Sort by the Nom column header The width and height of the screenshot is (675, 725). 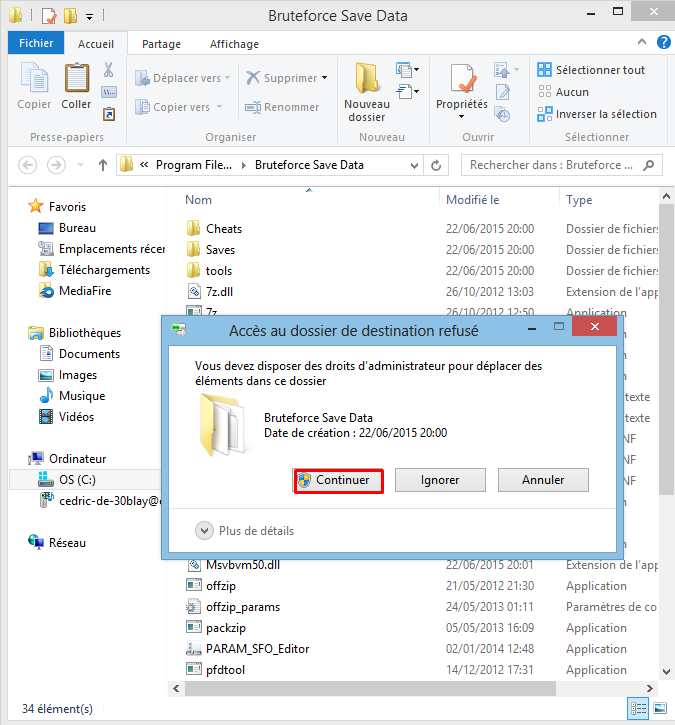(x=198, y=200)
